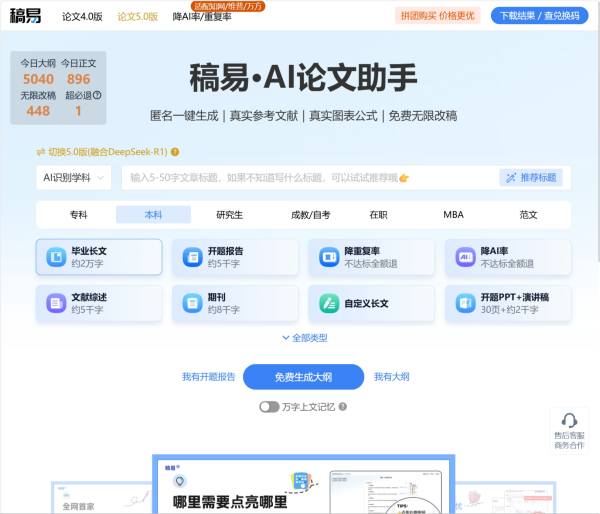600x514 pixels.
Task: Click the 哪里需要点亮哪里 banner thumbnail
Action: pos(303,485)
